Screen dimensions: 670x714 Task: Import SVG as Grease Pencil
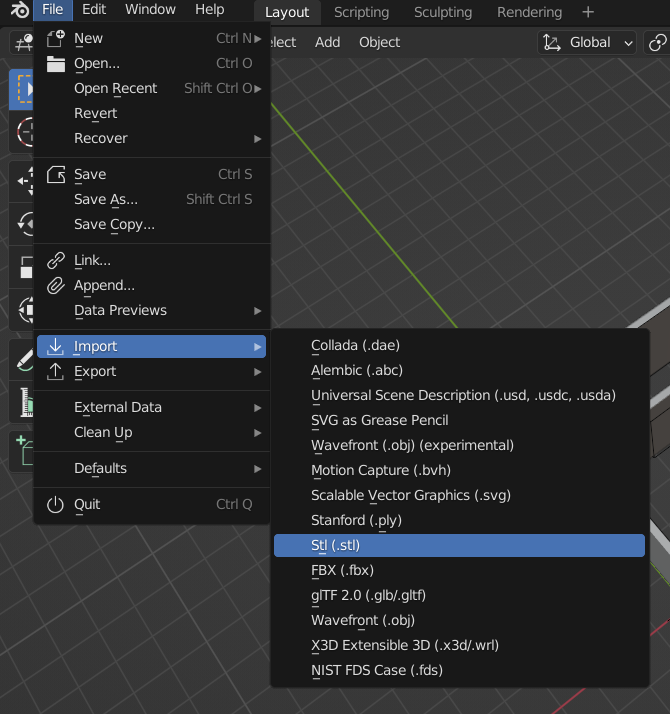[x=459, y=420]
